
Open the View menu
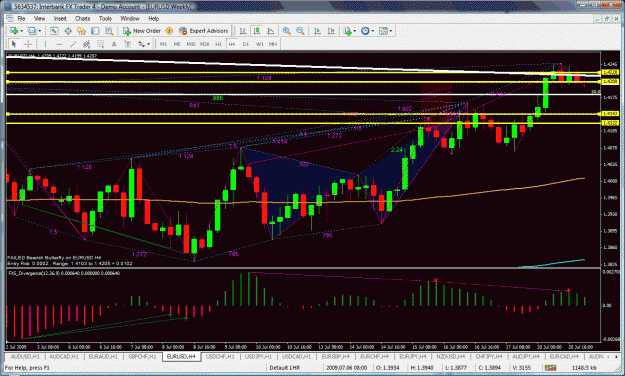tap(39, 18)
